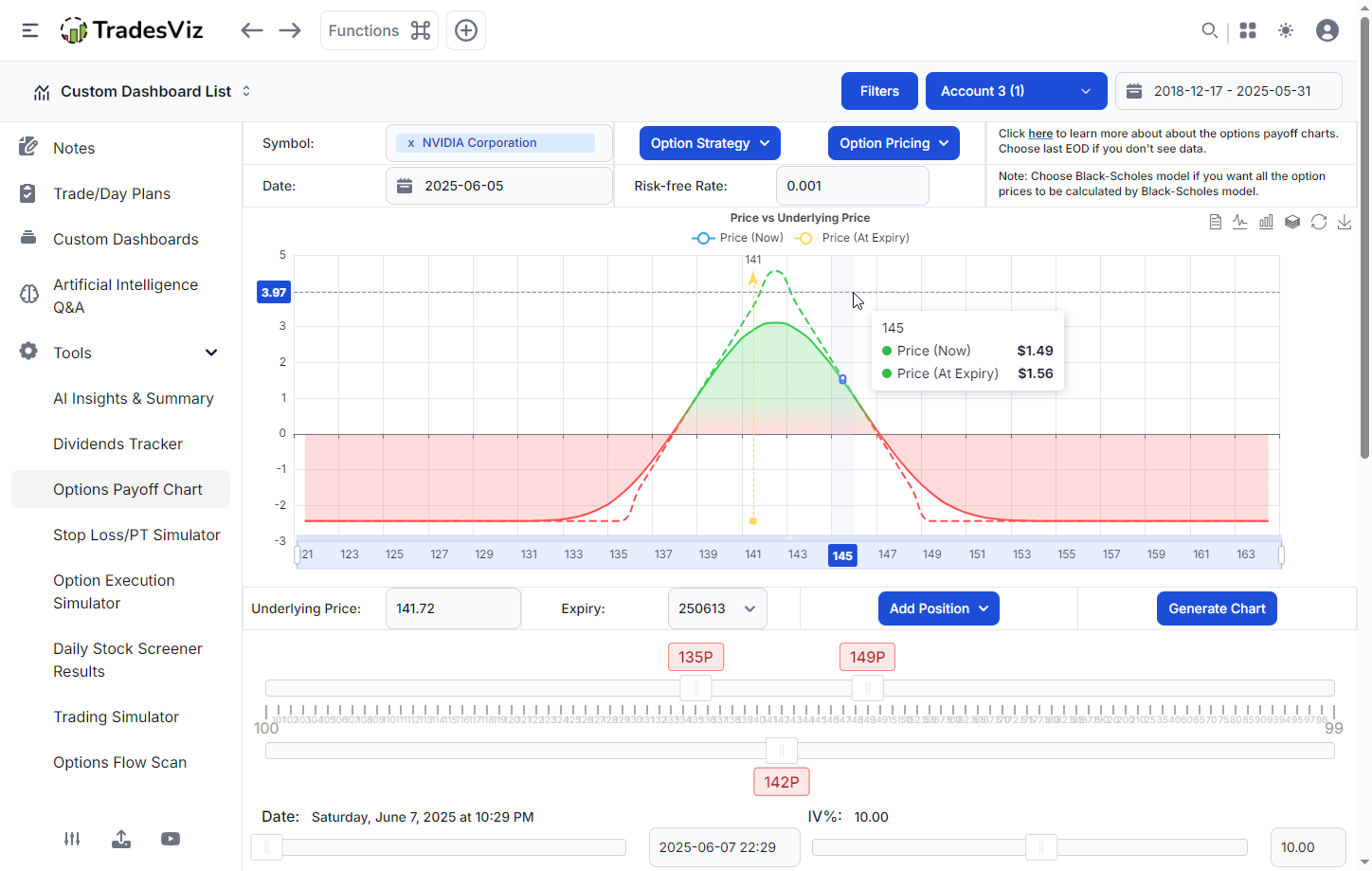The image size is (1372, 871).
Task: Click the layers icon above the payoff chart
Action: coord(1292,221)
